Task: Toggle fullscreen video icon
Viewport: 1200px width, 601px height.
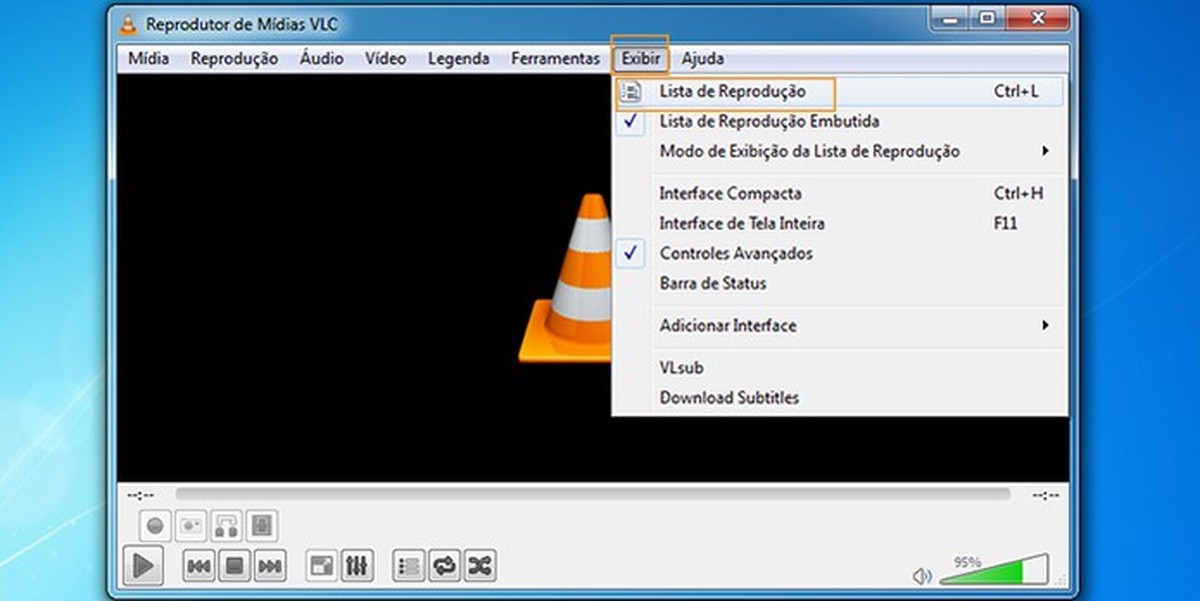Action: pyautogui.click(x=321, y=566)
